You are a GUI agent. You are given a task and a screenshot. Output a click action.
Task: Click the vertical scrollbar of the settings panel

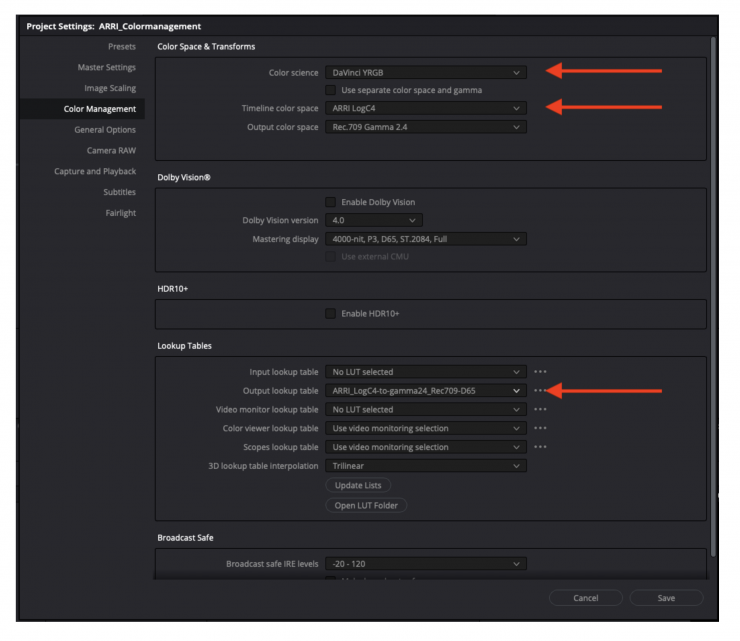[x=712, y=300]
